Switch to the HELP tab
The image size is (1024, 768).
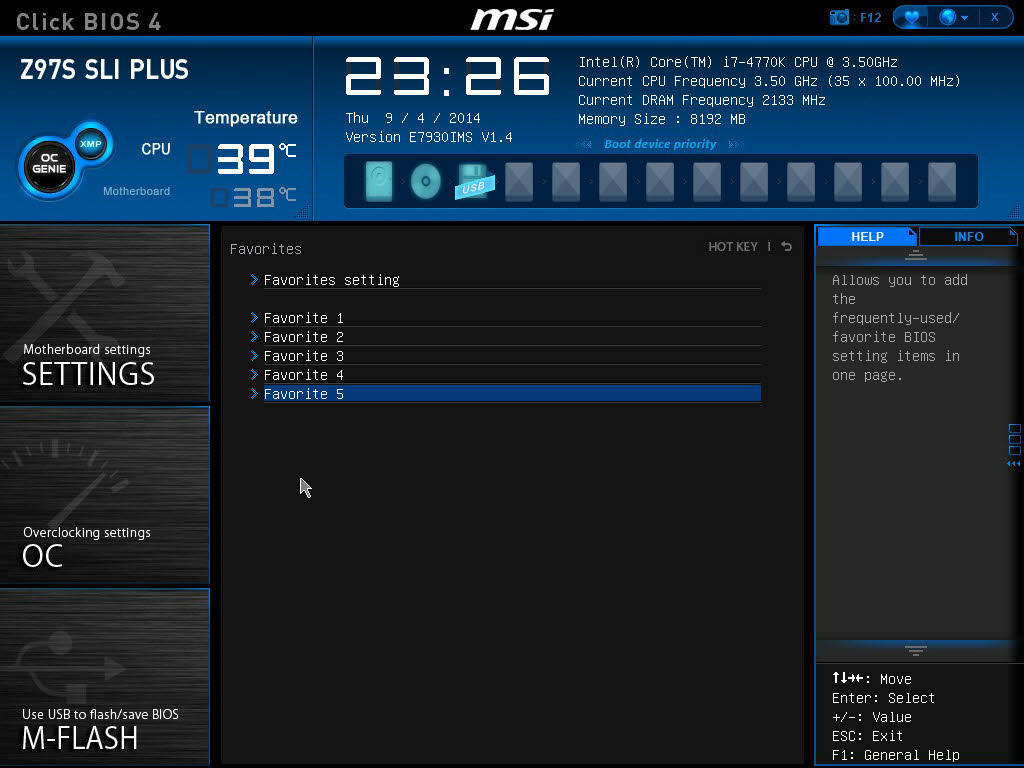pyautogui.click(x=867, y=236)
